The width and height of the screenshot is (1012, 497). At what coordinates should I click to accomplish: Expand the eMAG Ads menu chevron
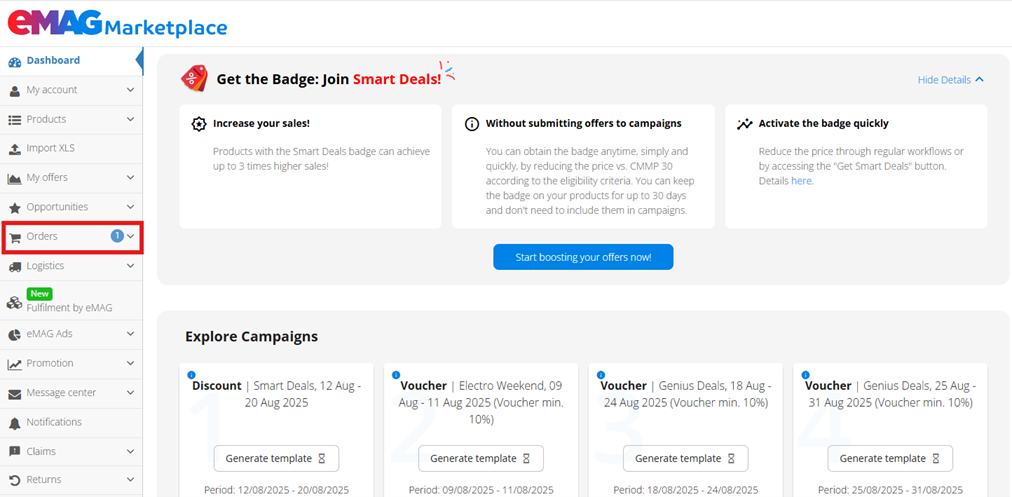(130, 334)
